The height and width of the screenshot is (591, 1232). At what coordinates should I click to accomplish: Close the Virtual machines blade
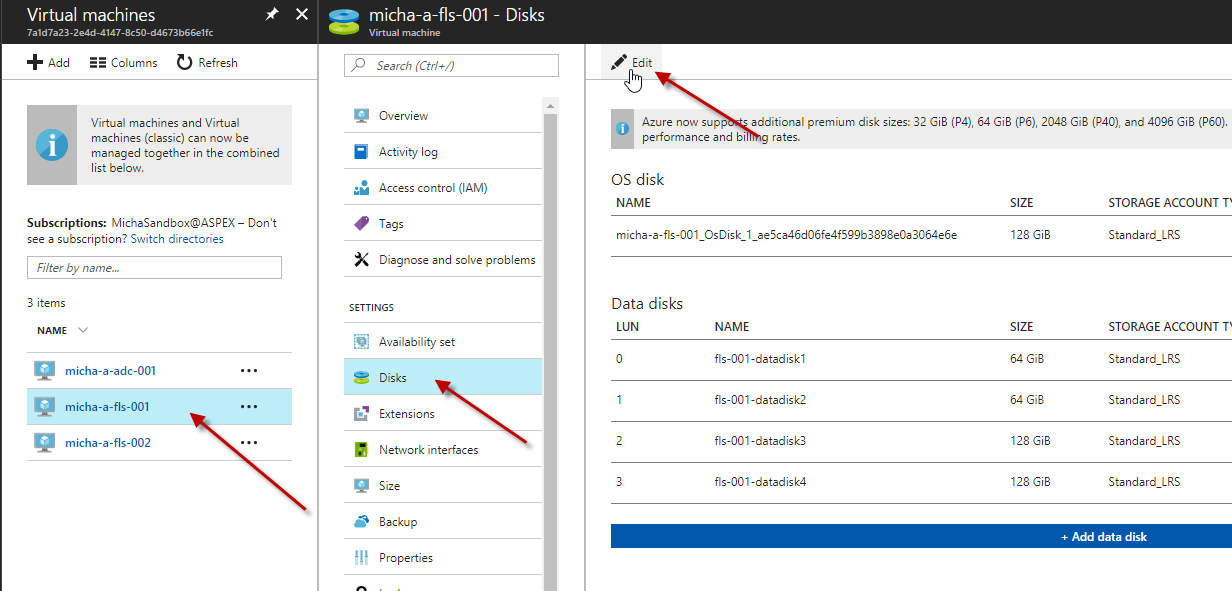[x=303, y=15]
